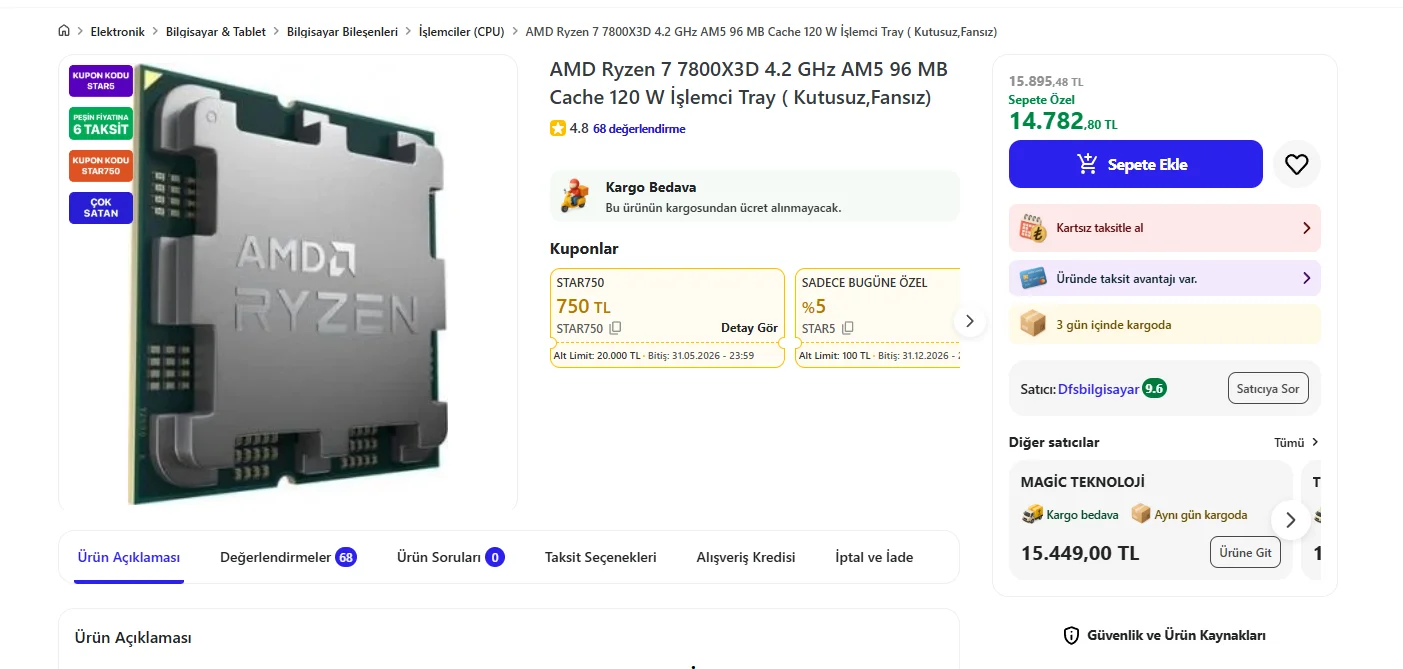Open the 68 değerlendirme link

point(639,129)
